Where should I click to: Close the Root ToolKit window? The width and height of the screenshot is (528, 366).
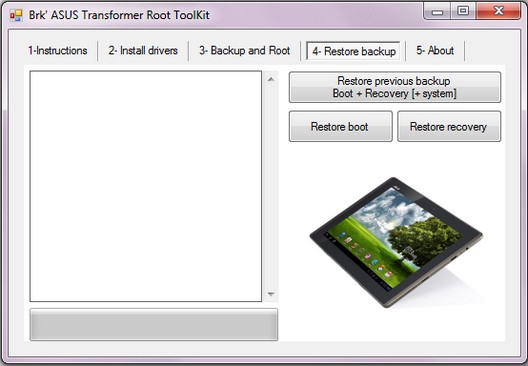[498, 11]
